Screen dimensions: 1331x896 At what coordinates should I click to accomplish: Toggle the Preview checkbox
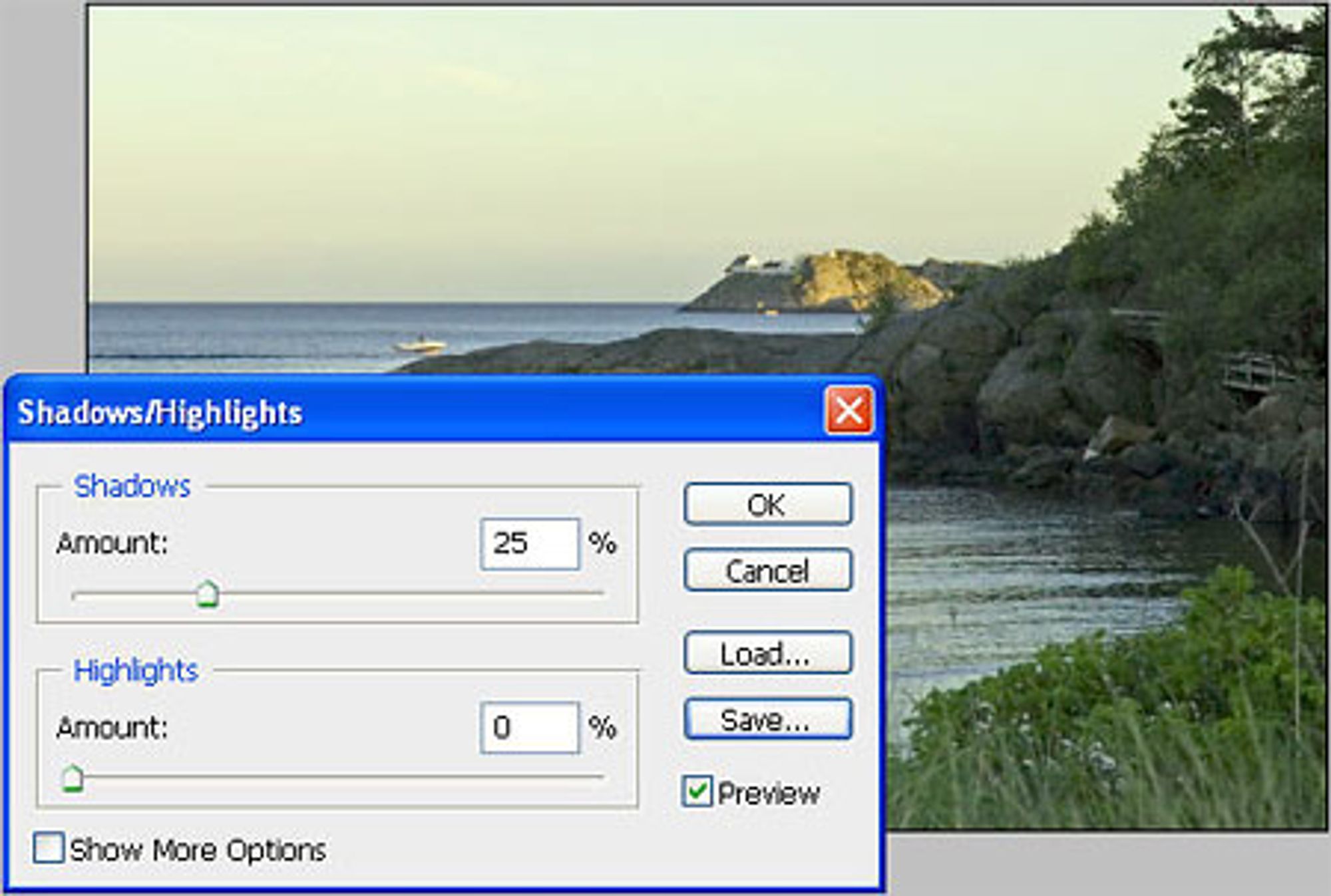697,792
